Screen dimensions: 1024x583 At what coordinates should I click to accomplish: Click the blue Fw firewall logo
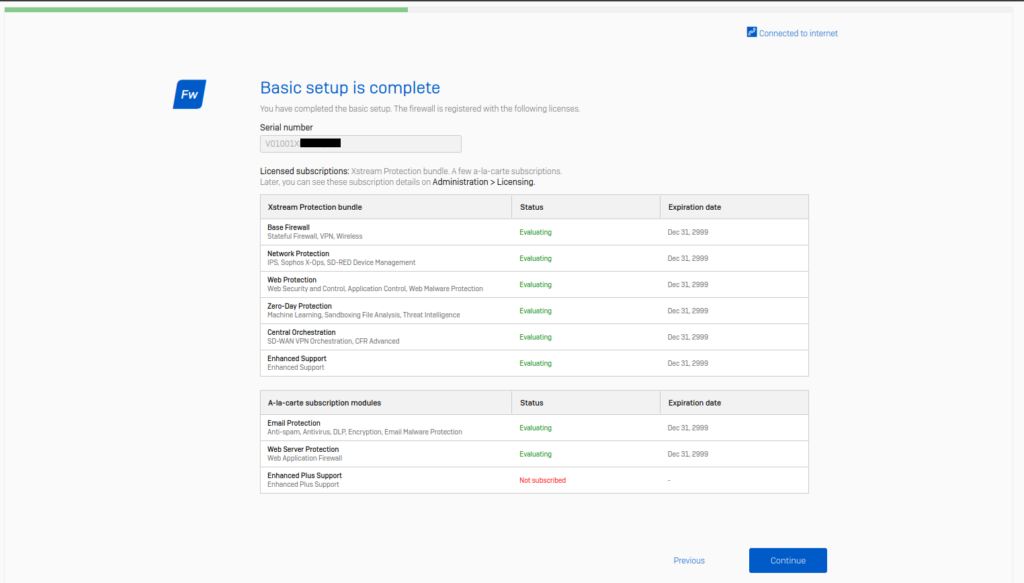[189, 94]
